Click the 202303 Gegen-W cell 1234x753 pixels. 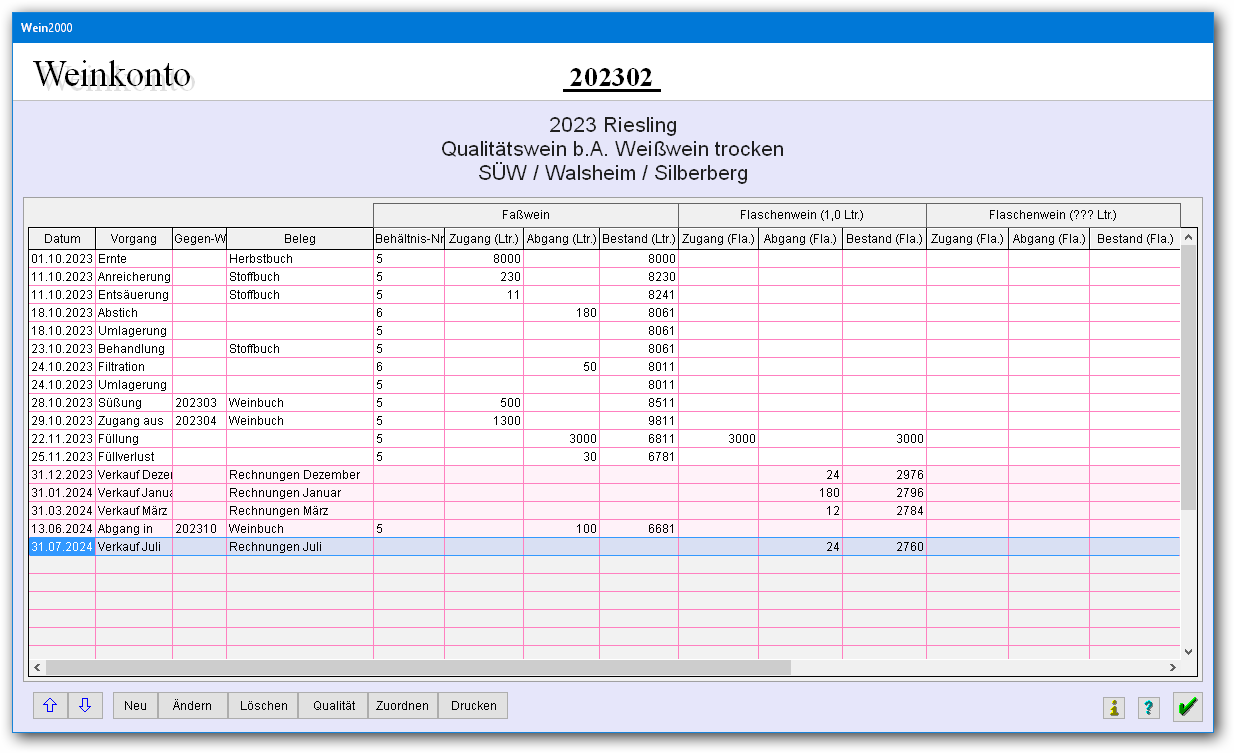tap(200, 403)
